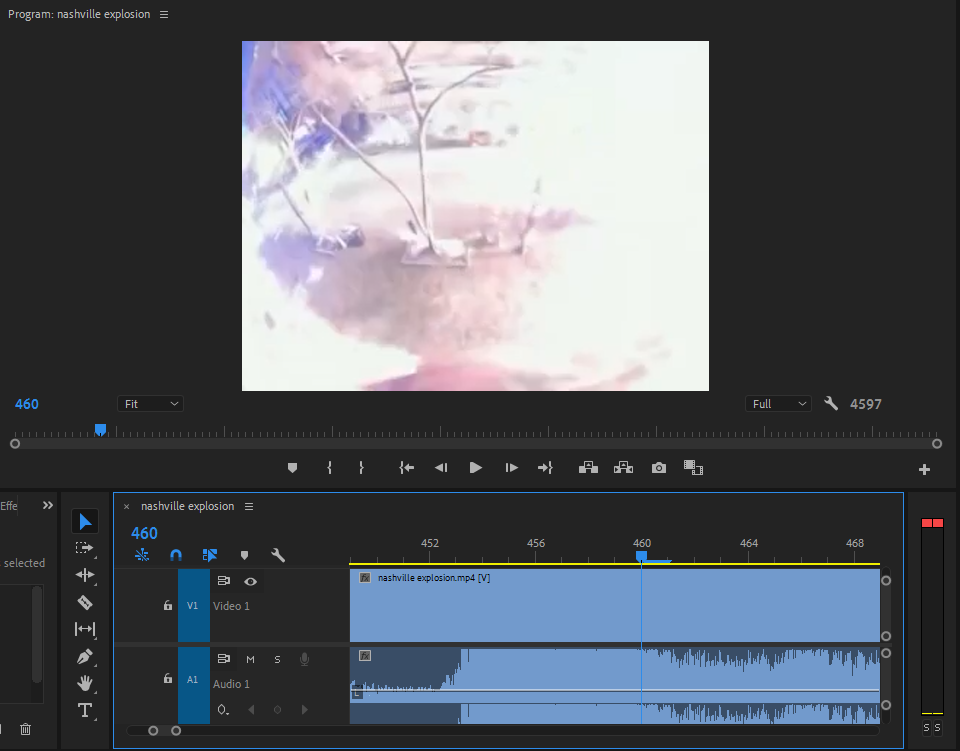The width and height of the screenshot is (960, 751).
Task: Step back one frame
Action: tap(441, 468)
